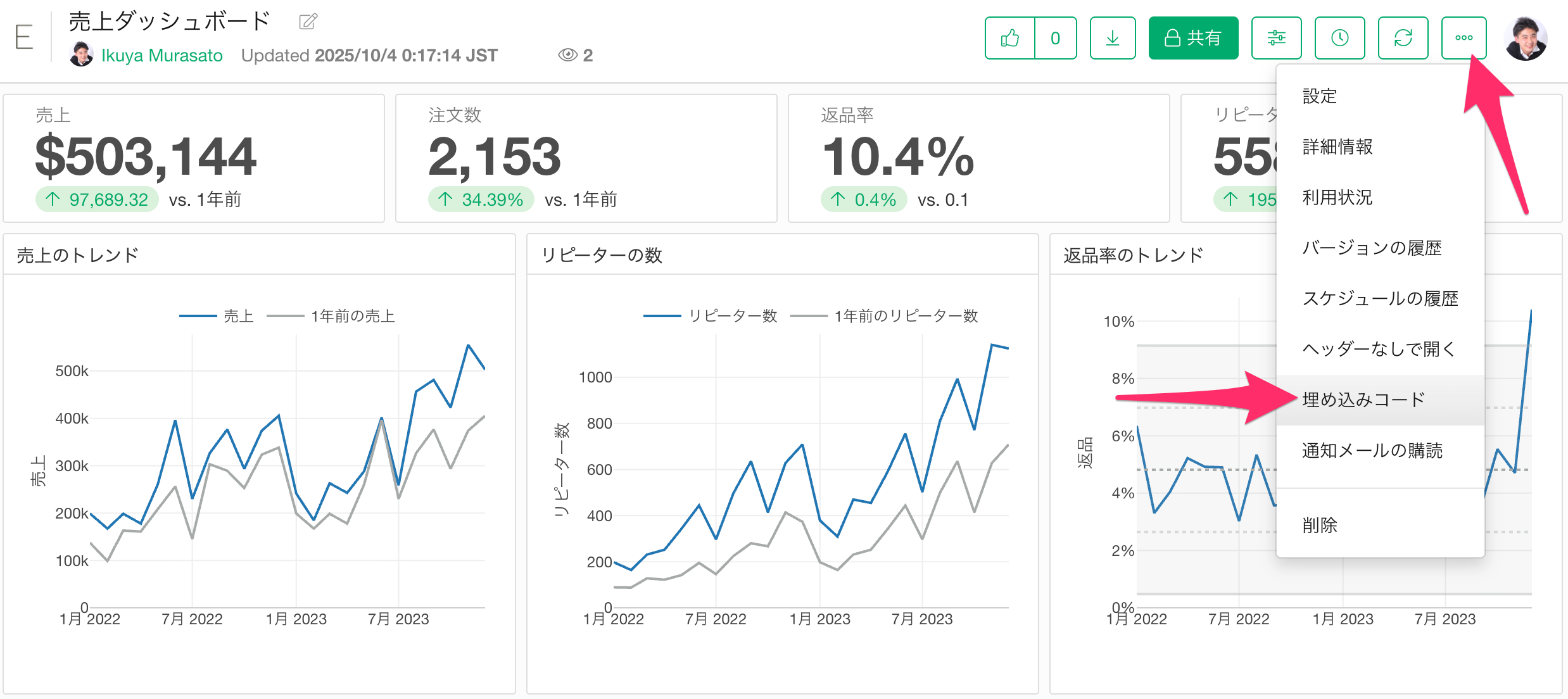Choose 削除 in the dropdown menu
1568x699 pixels.
(x=1320, y=525)
